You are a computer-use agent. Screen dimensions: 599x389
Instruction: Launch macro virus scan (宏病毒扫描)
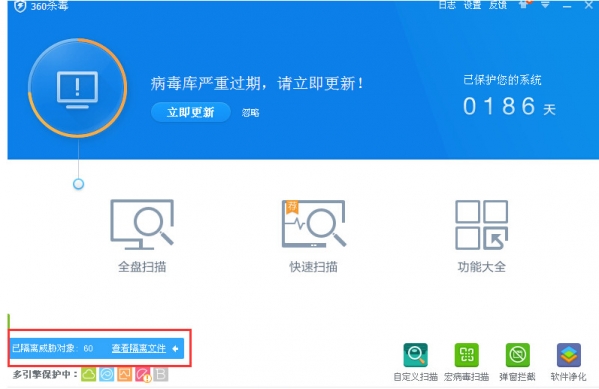pos(466,361)
